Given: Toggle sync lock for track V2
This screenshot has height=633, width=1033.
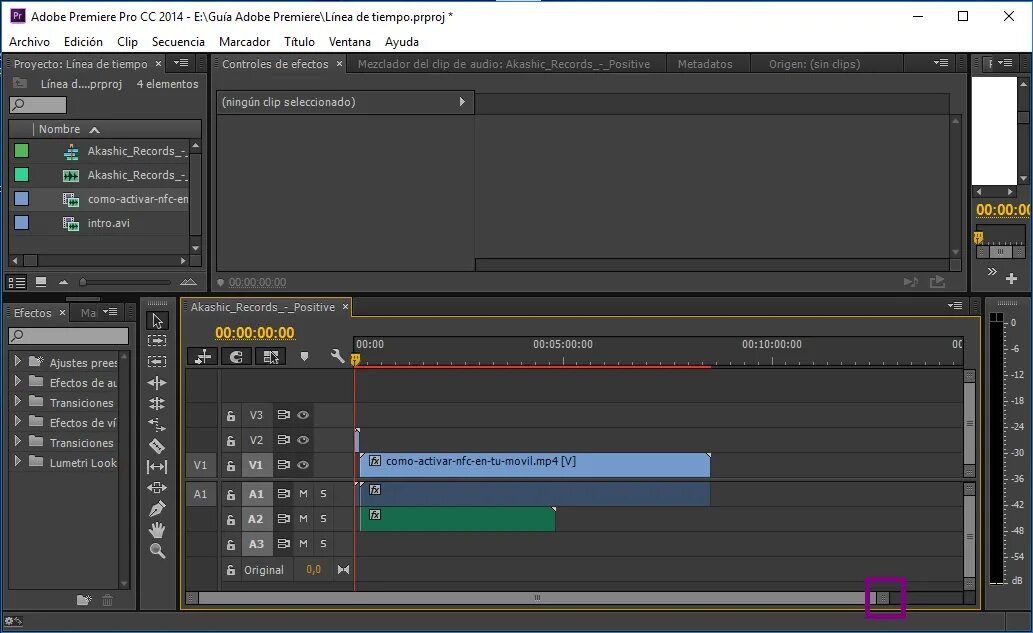Looking at the screenshot, I should (283, 440).
